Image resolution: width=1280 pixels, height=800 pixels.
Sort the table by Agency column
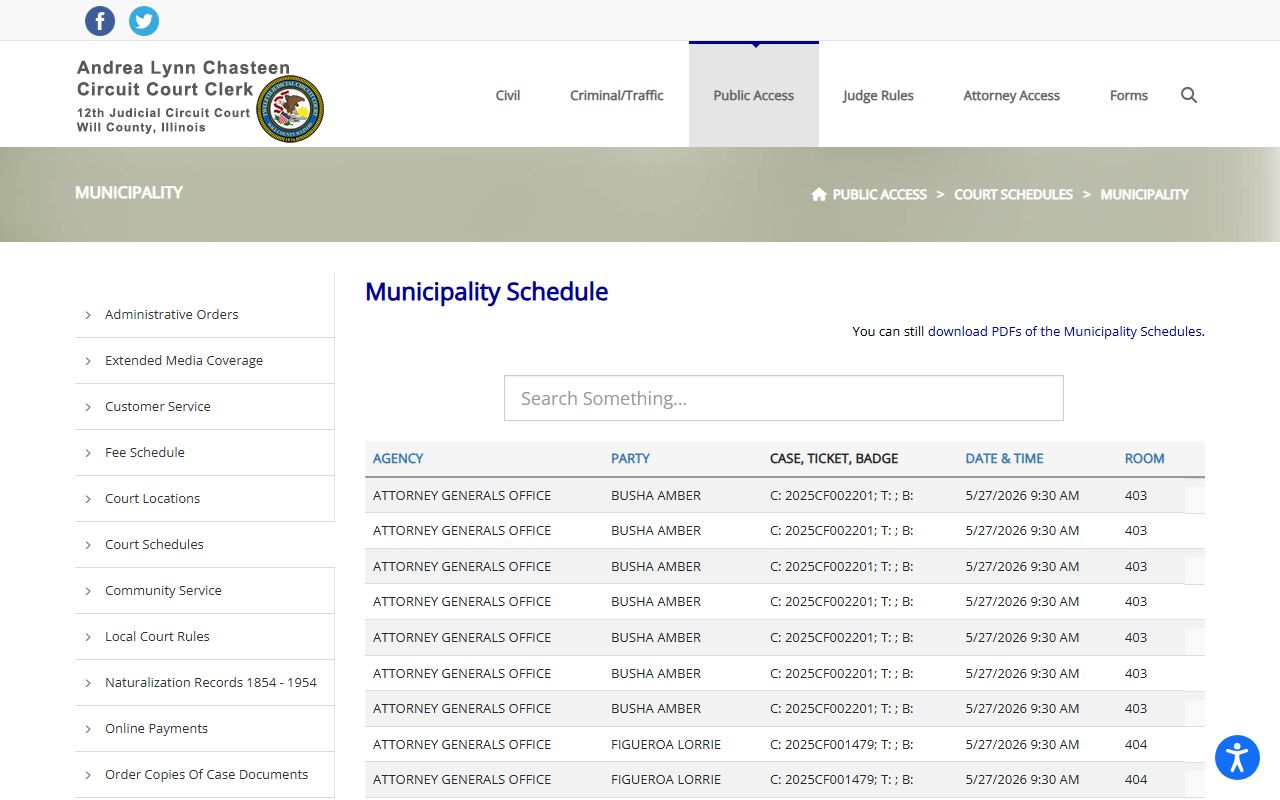coord(398,458)
